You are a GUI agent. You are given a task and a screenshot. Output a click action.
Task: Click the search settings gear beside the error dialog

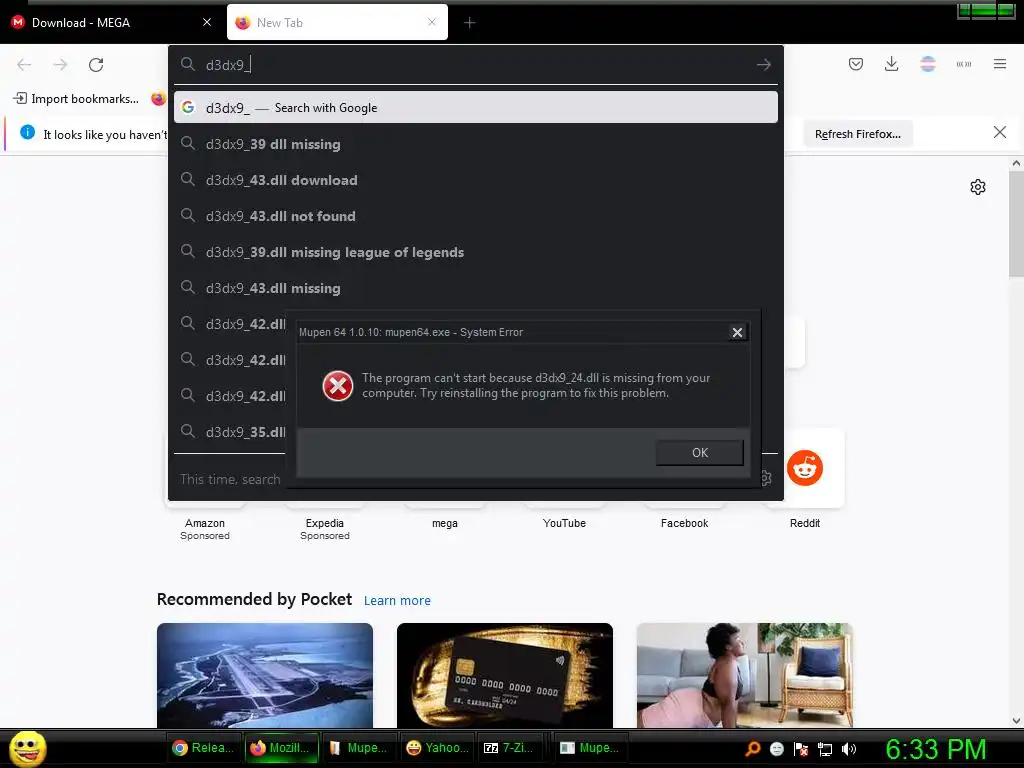pos(767,479)
